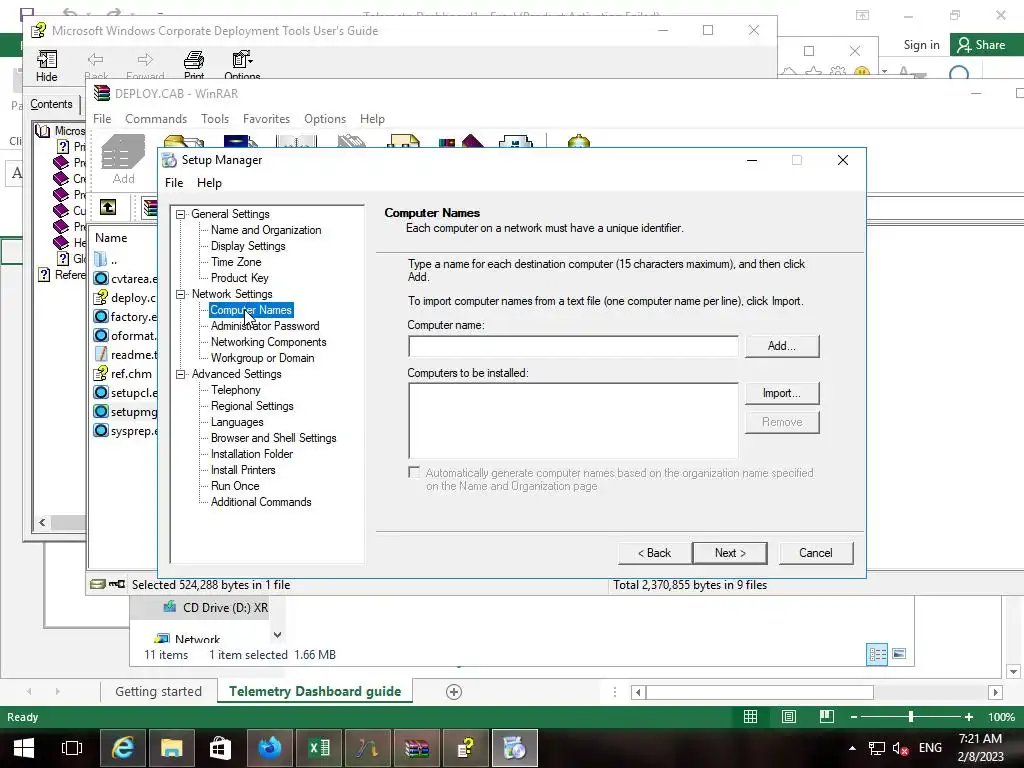Click Cancel button in Setup Manager
Image resolution: width=1024 pixels, height=768 pixels.
pos(816,553)
